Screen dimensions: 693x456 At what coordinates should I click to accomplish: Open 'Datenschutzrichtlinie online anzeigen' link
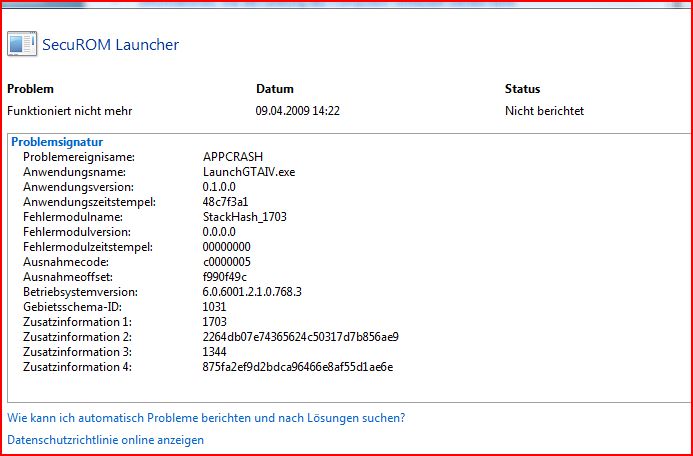point(106,440)
